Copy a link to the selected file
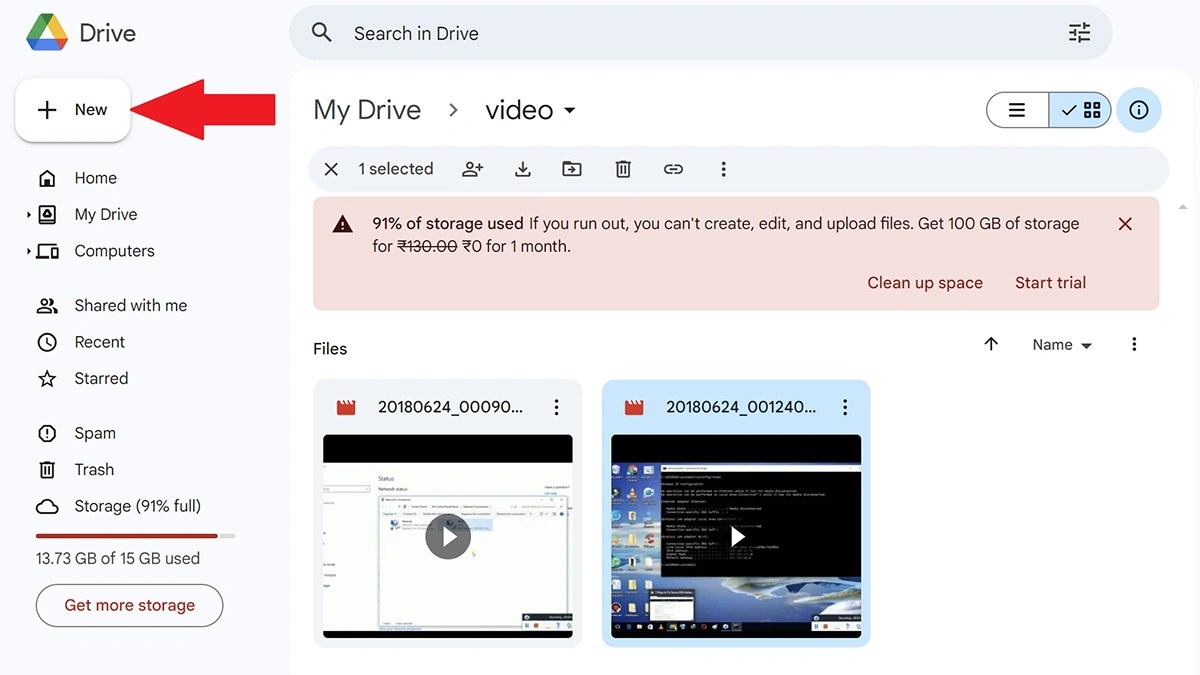 [673, 168]
